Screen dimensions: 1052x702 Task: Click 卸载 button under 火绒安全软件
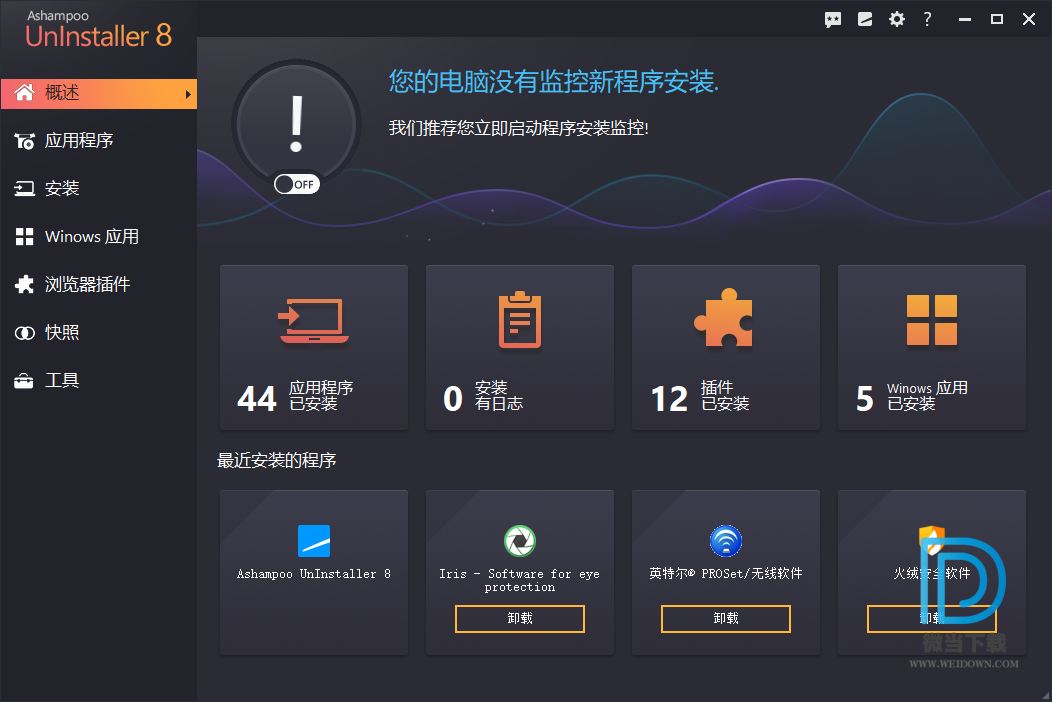[932, 619]
